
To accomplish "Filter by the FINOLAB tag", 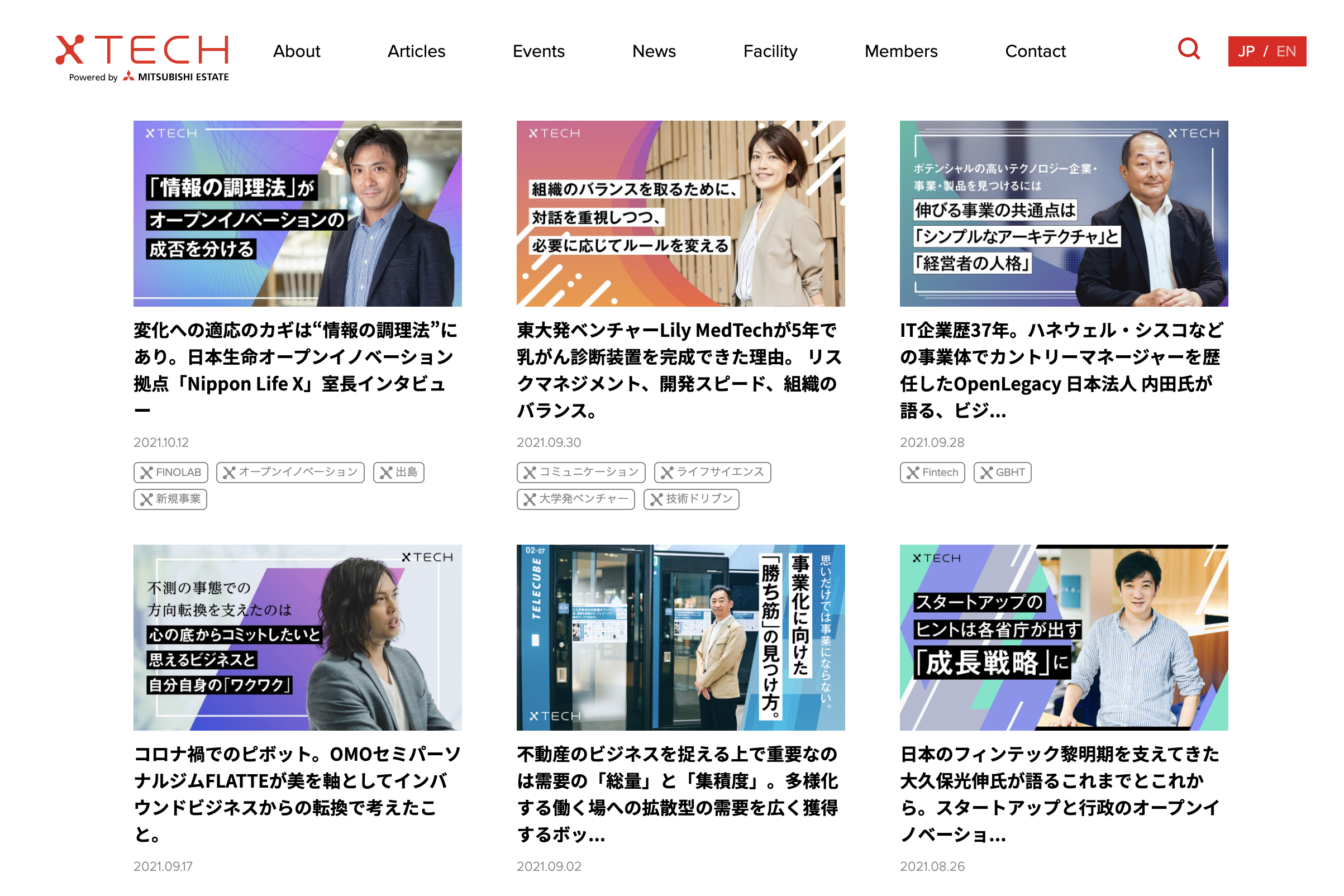I will point(171,473).
